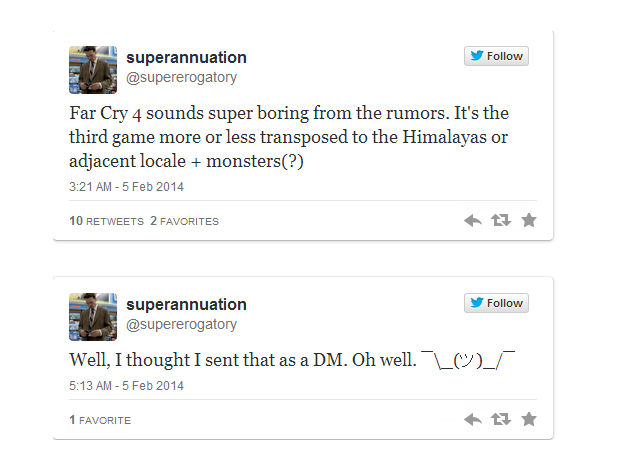634x476 pixels.
Task: Retweet the DM mistake tweet
Action: 501,419
